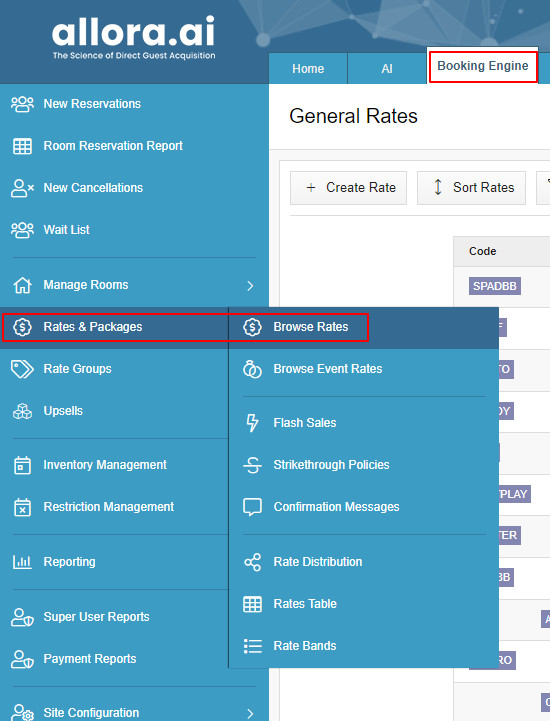Click the Reporting bar chart icon
Screen dimensions: 550x721
[x=22, y=562]
